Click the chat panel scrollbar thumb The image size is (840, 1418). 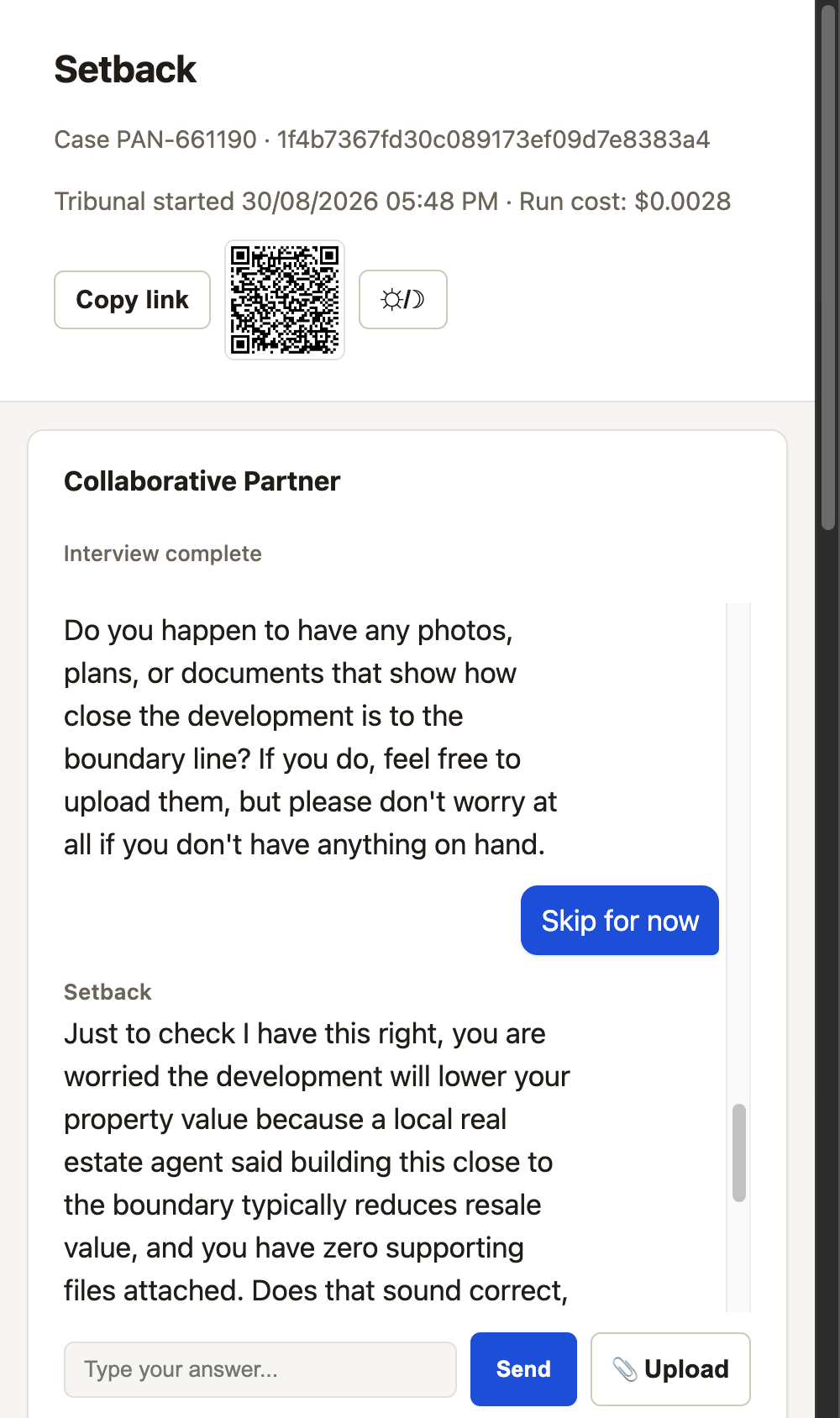739,1153
